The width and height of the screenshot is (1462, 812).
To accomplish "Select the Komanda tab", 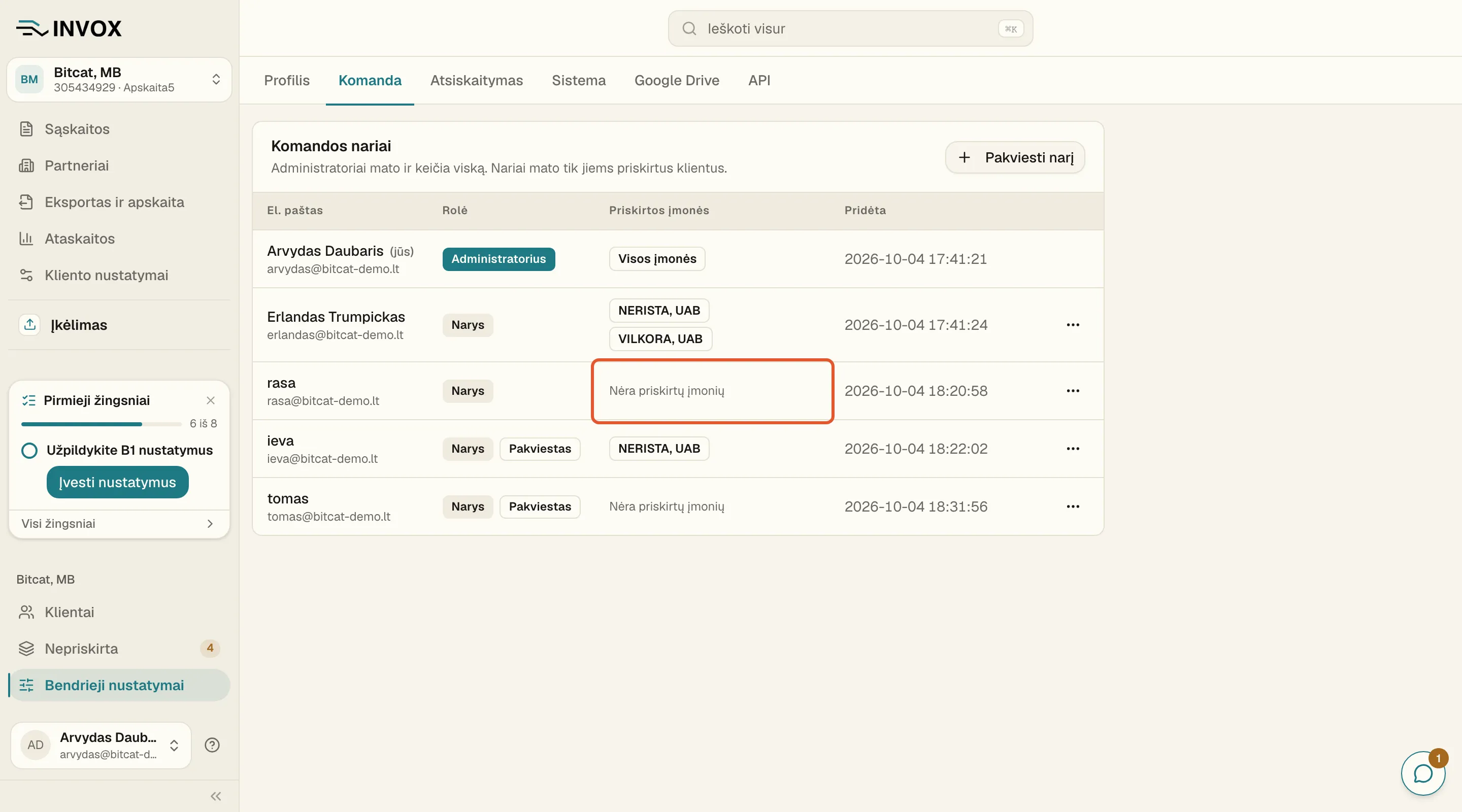I will 370,80.
